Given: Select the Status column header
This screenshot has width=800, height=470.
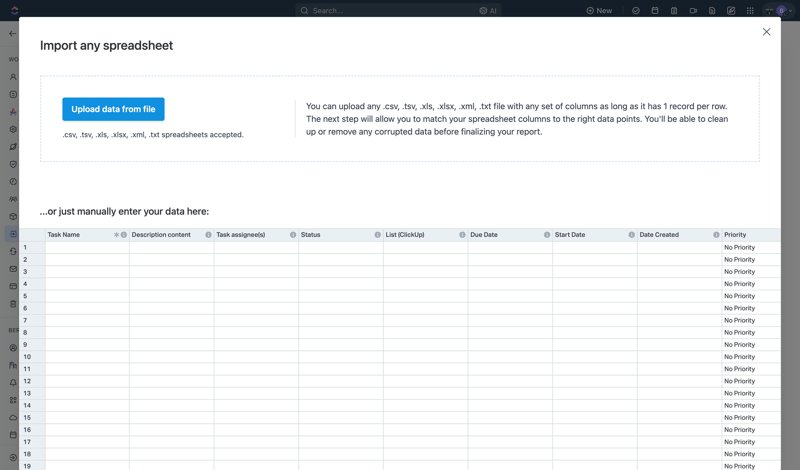Looking at the screenshot, I should (341, 235).
